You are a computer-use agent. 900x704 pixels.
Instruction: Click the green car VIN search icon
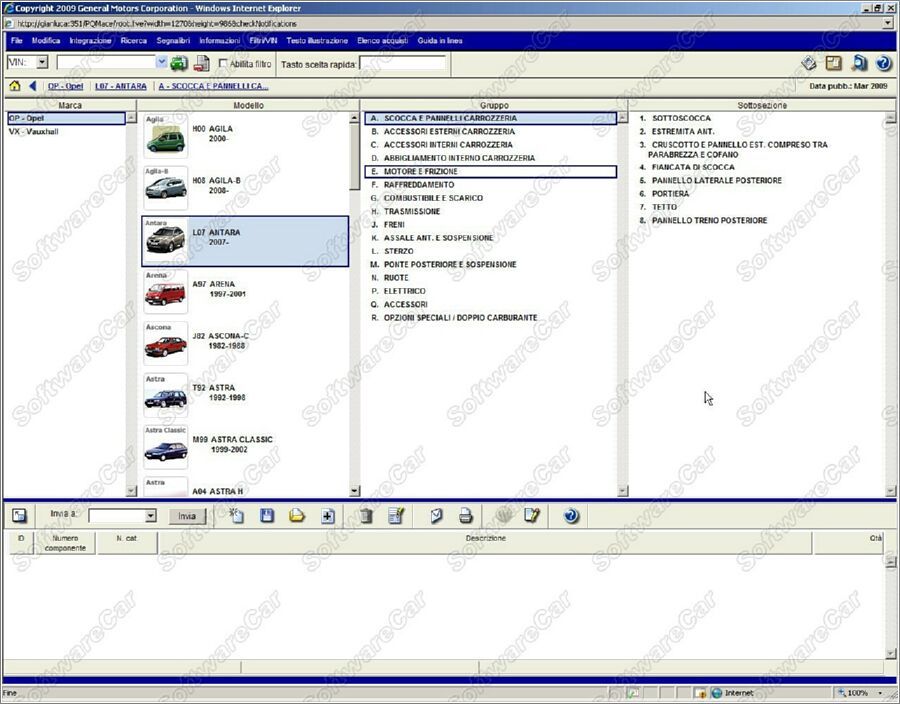tap(178, 63)
